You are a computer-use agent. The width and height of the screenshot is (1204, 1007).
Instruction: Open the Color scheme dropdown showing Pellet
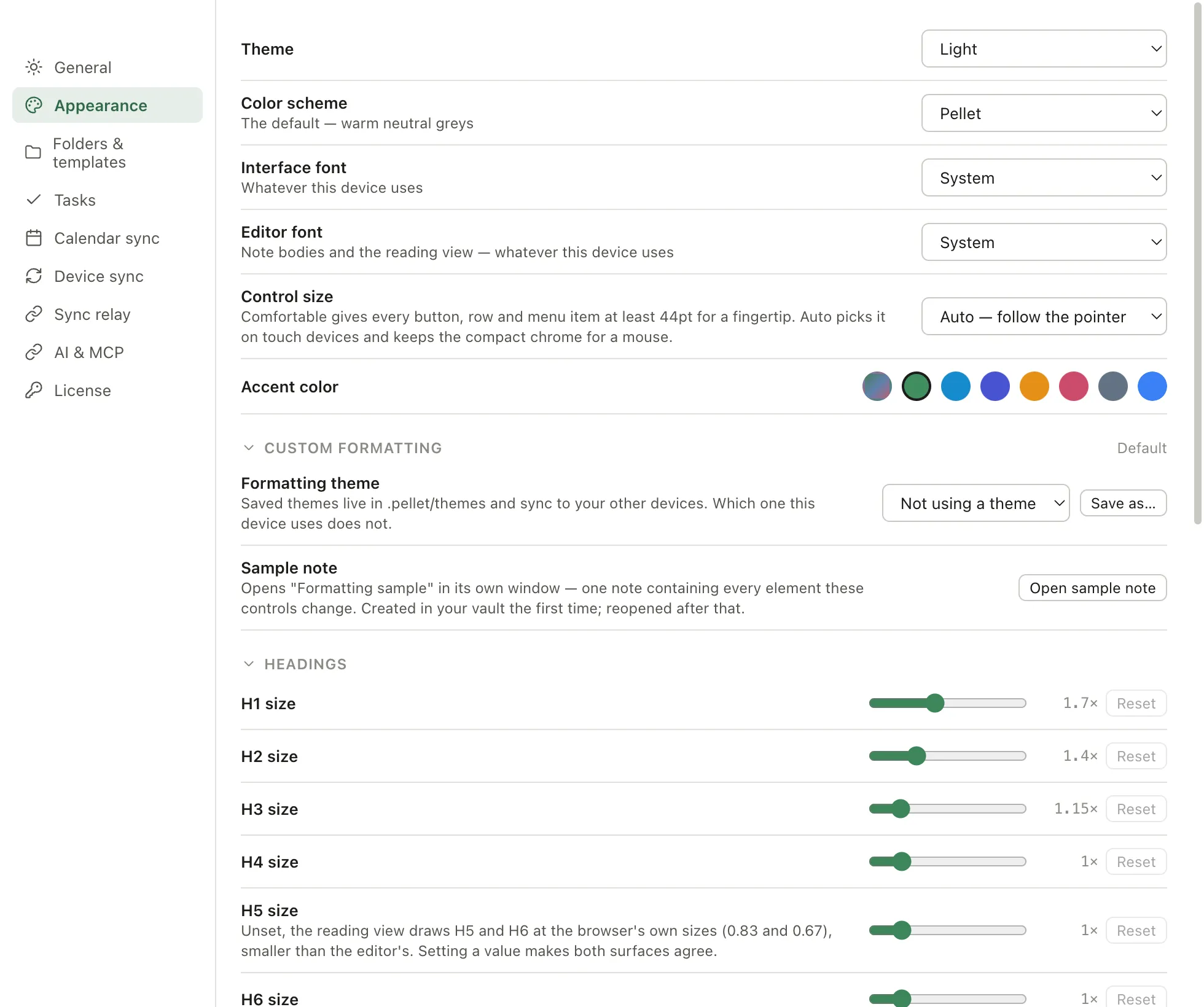click(1044, 114)
